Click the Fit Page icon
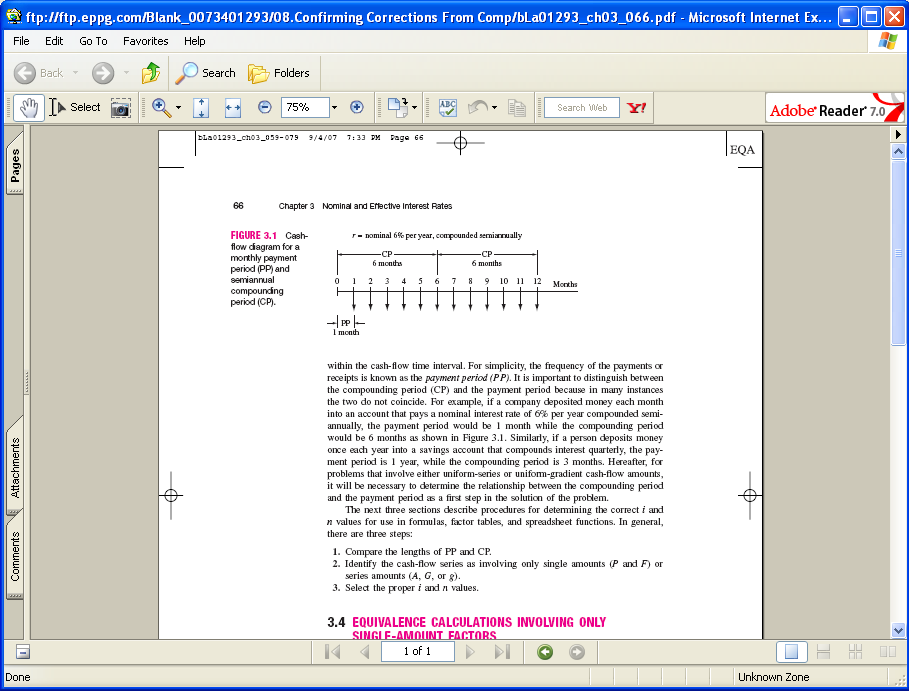Image resolution: width=909 pixels, height=691 pixels. point(200,107)
